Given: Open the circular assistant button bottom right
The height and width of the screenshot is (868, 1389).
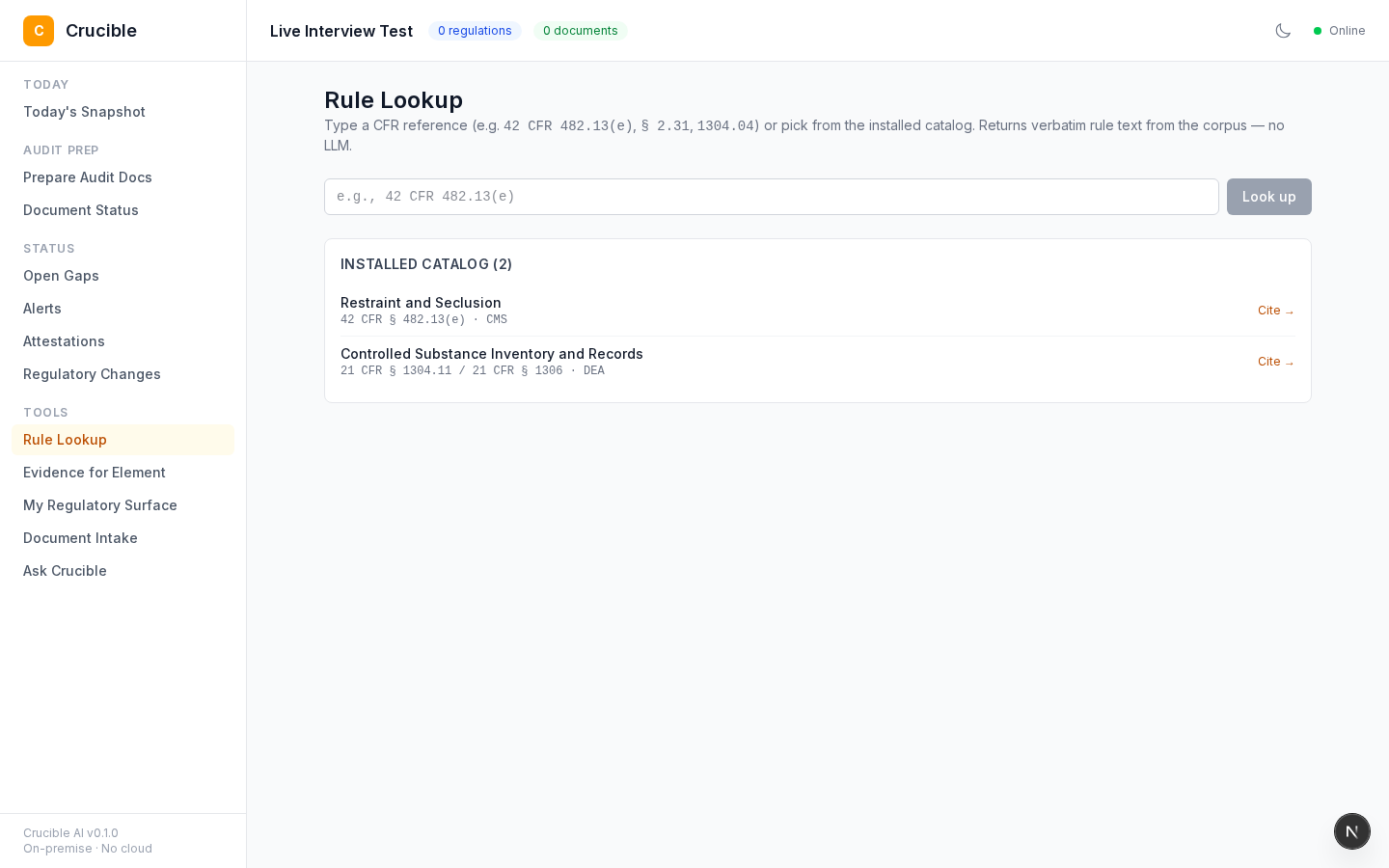Looking at the screenshot, I should tap(1352, 831).
